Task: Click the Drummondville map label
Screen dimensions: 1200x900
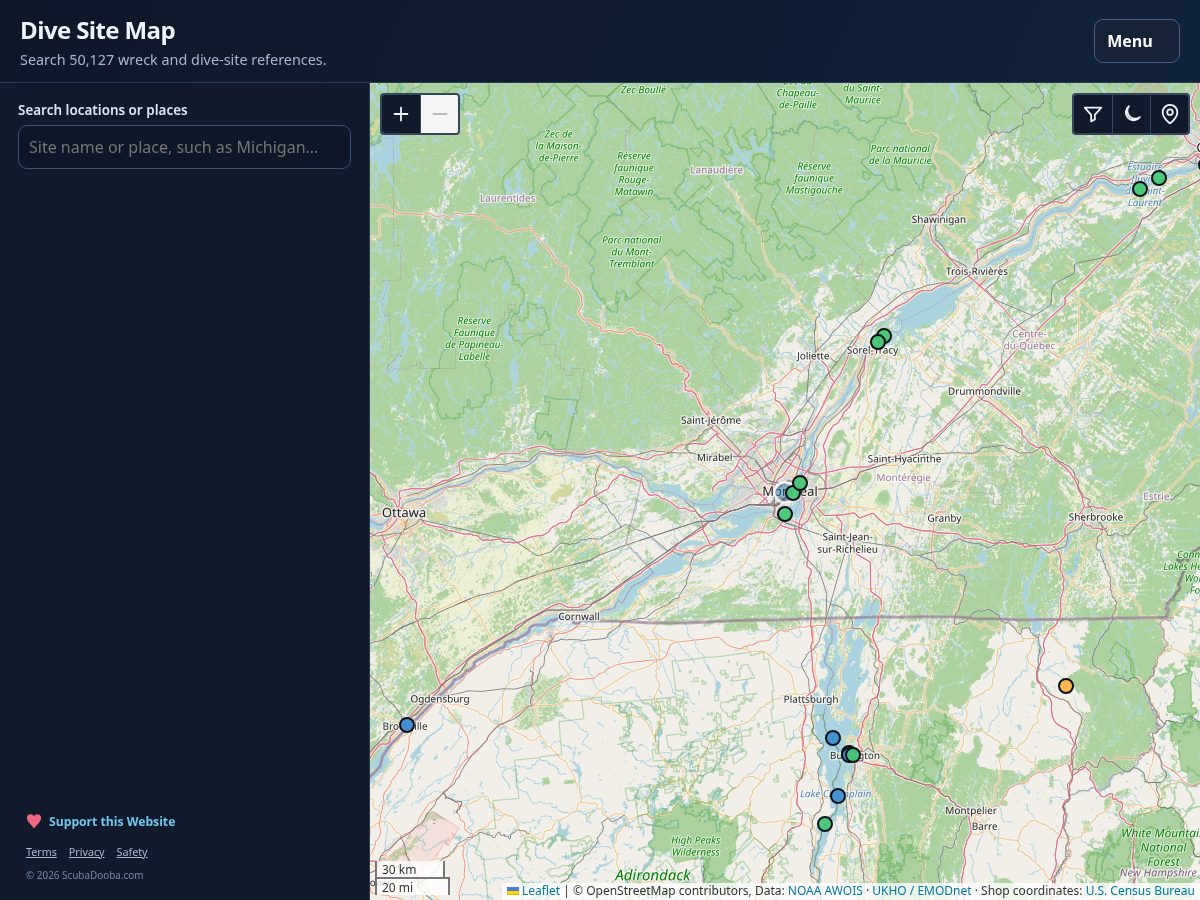Action: (x=984, y=391)
